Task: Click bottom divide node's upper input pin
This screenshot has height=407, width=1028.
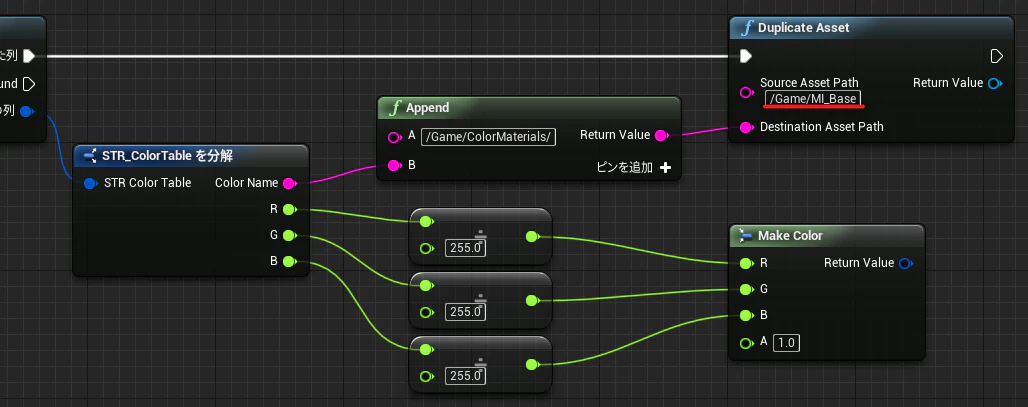Action: pos(427,350)
